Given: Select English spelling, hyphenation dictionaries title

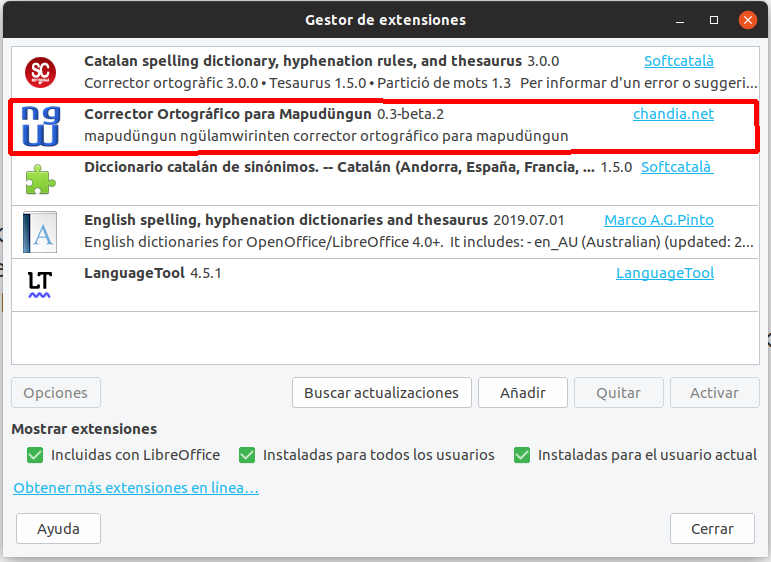Looking at the screenshot, I should pos(286,220).
